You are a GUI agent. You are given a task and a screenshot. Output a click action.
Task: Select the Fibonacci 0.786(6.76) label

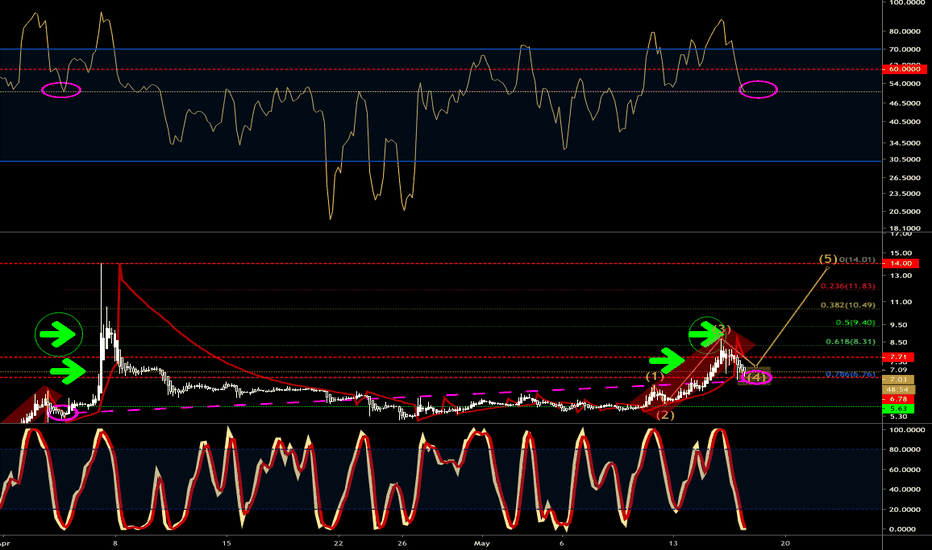850,374
